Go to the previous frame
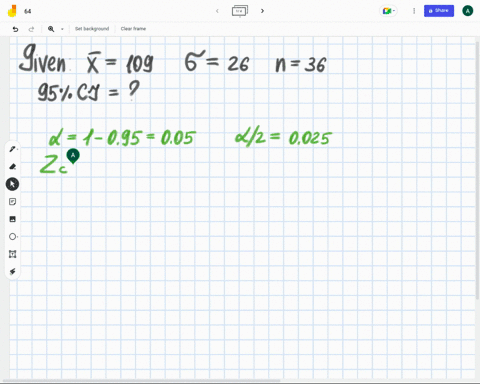The height and width of the screenshot is (384, 480). pos(217,11)
